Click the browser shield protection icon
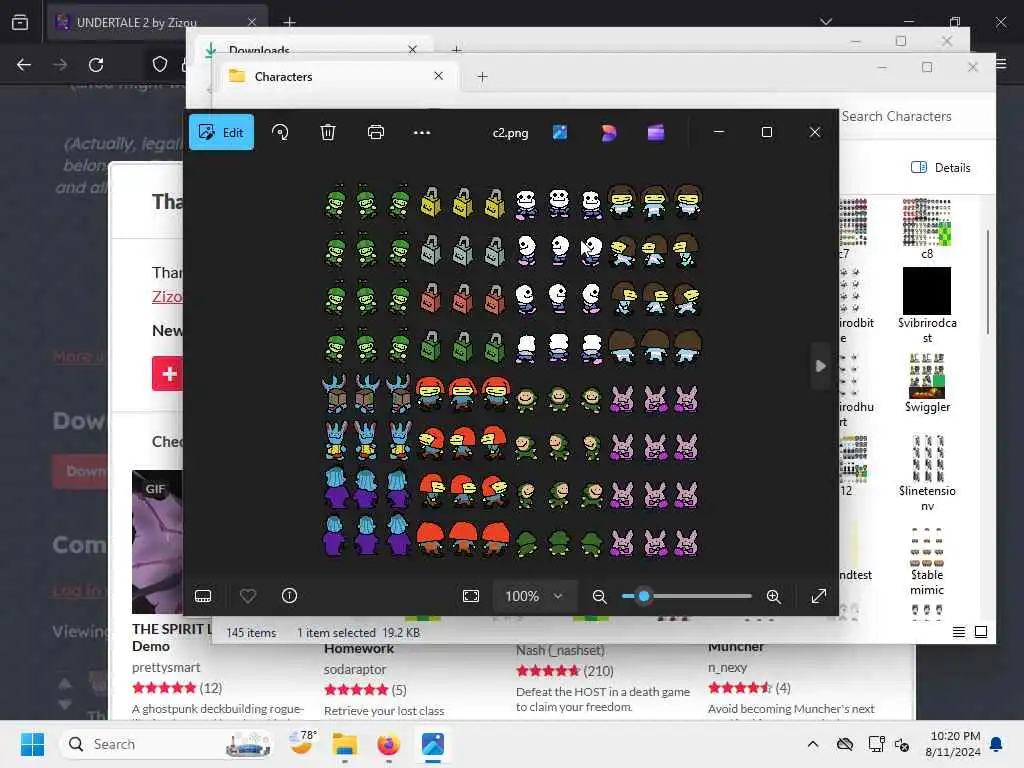 [160, 64]
